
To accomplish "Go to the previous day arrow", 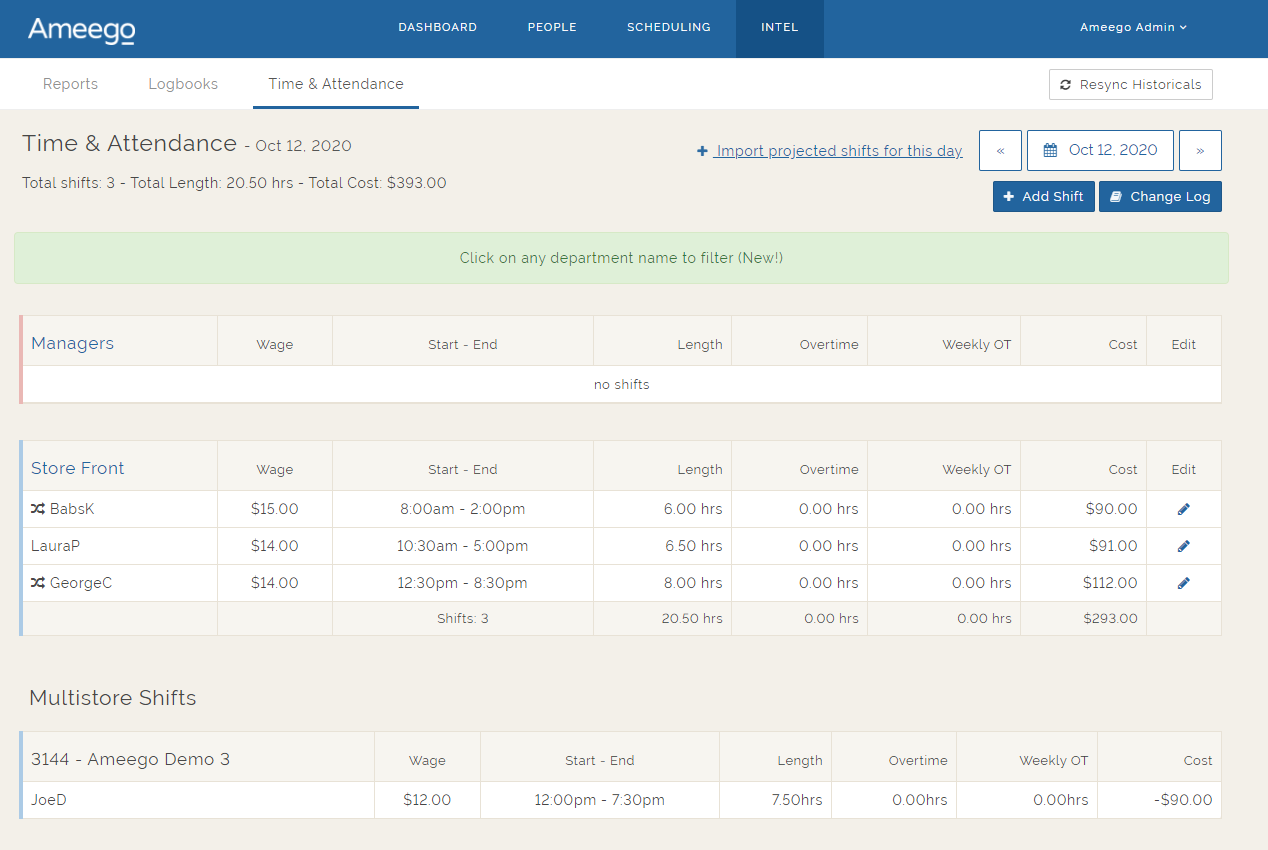I will pyautogui.click(x=1000, y=151).
